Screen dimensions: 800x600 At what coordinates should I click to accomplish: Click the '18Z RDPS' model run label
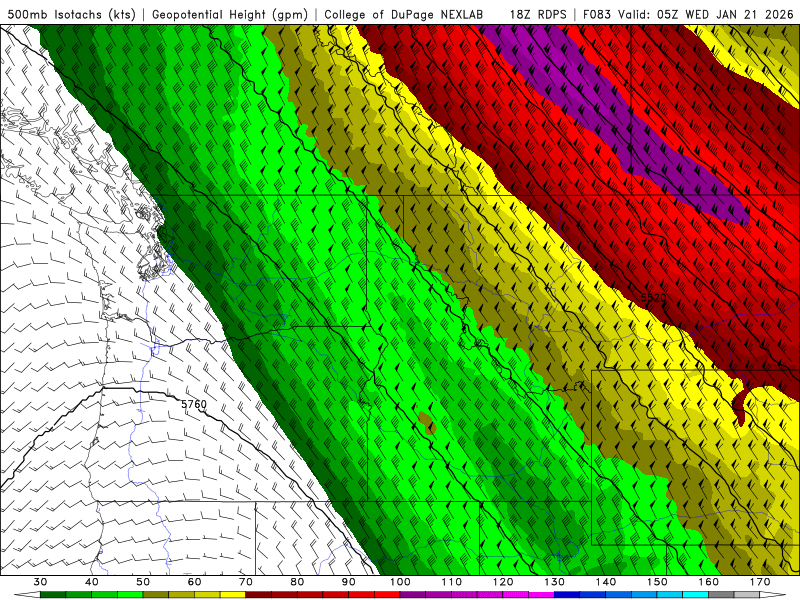[x=538, y=15]
